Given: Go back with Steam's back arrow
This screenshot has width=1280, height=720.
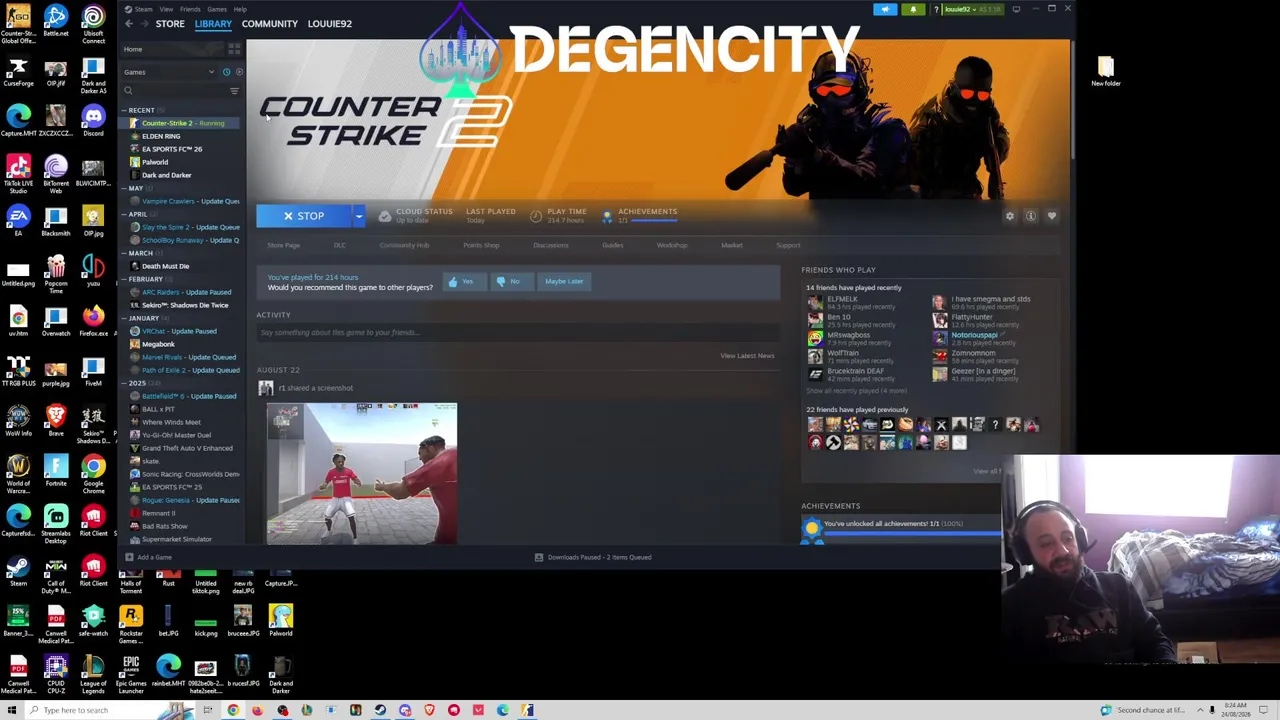Looking at the screenshot, I should (128, 24).
